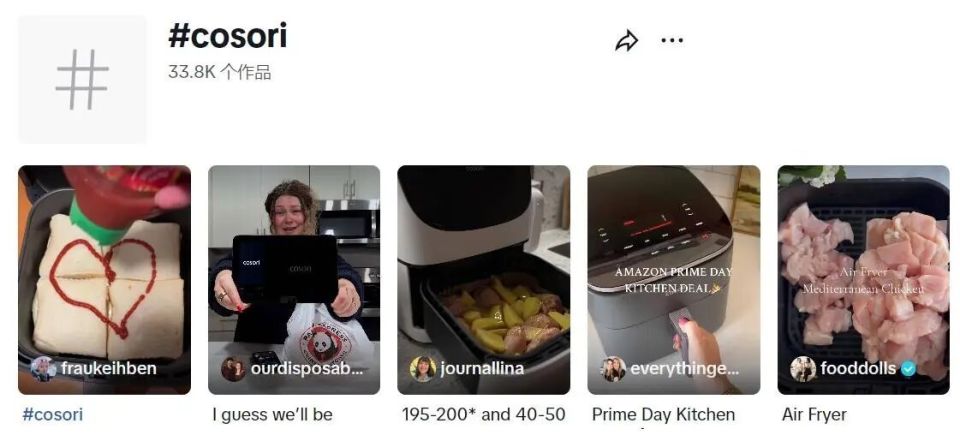Open ourdisposab... profile avatar
The width and height of the screenshot is (960, 441).
pyautogui.click(x=233, y=369)
